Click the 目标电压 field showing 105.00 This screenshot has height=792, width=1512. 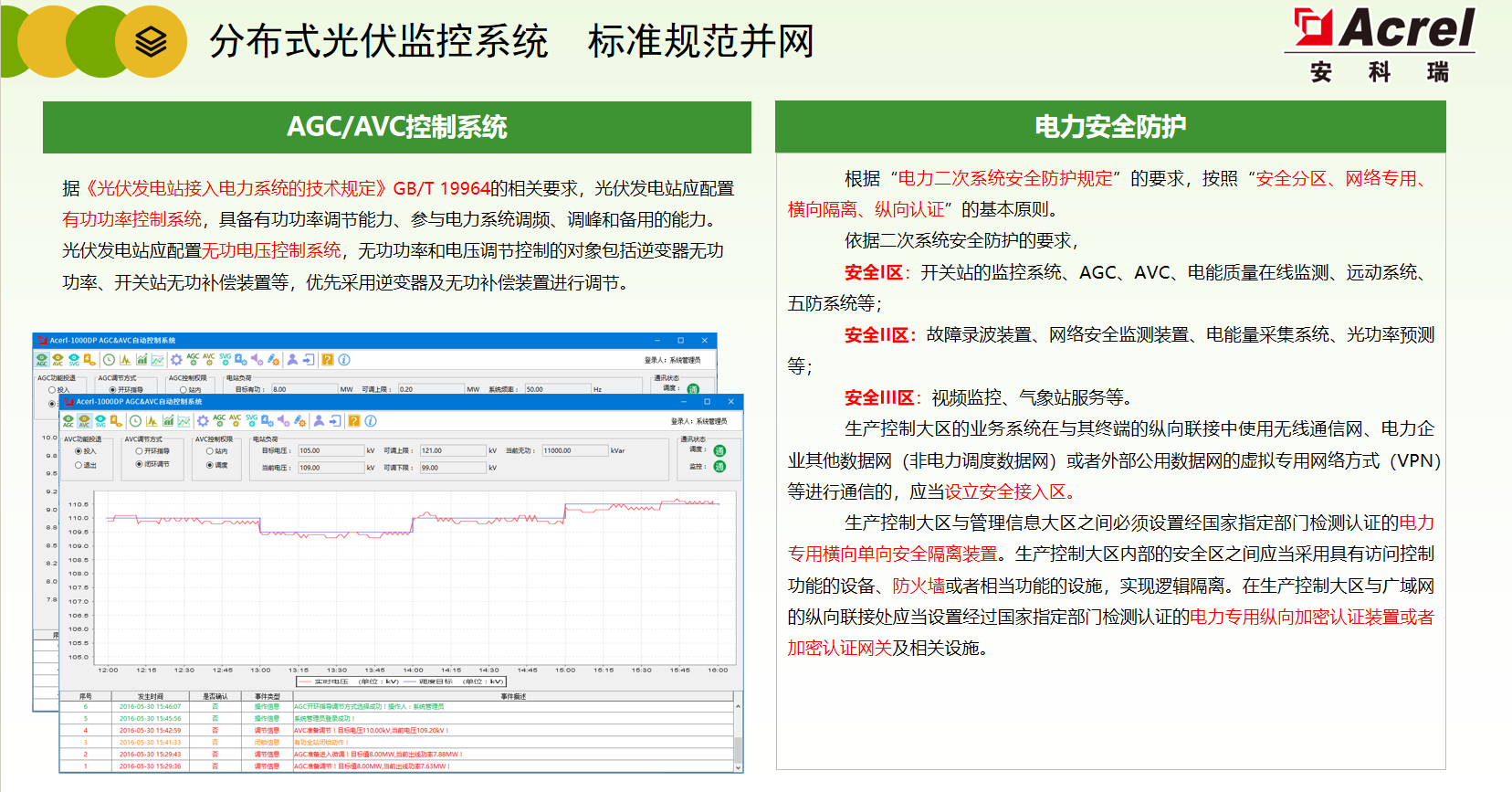(x=331, y=450)
